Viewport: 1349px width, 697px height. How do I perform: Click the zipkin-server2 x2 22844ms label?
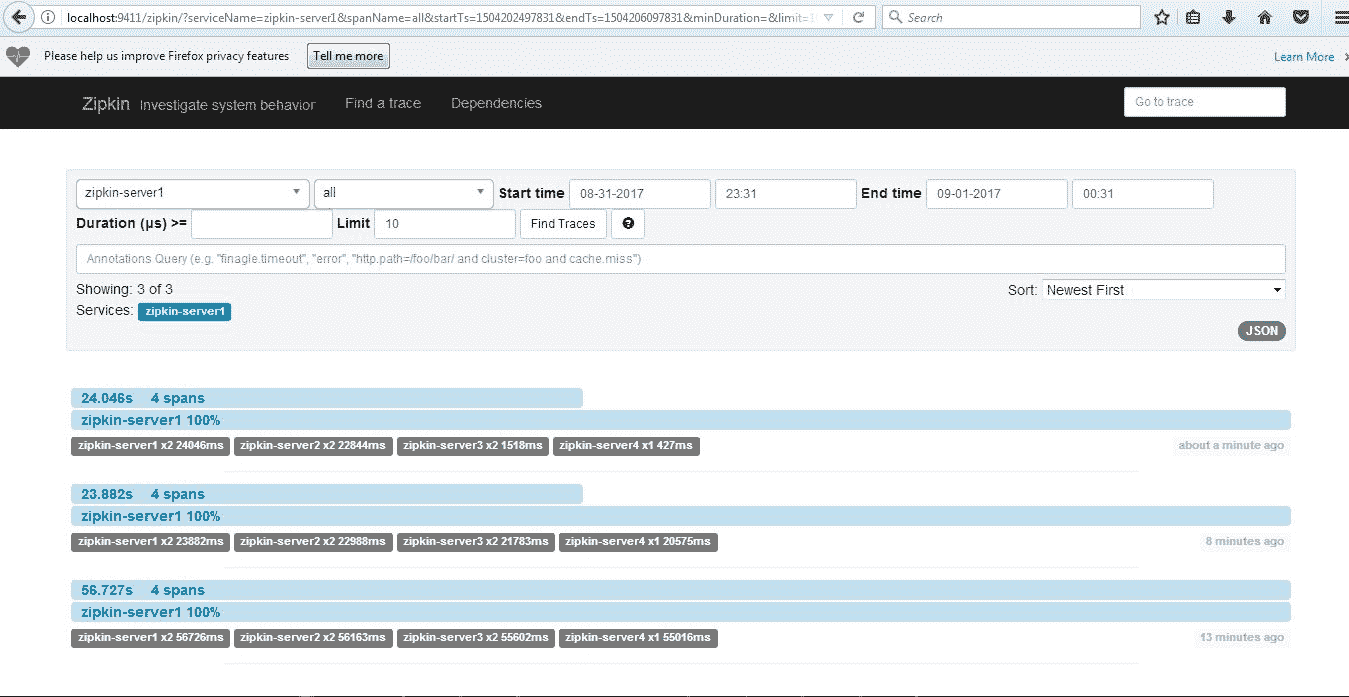pyautogui.click(x=314, y=446)
